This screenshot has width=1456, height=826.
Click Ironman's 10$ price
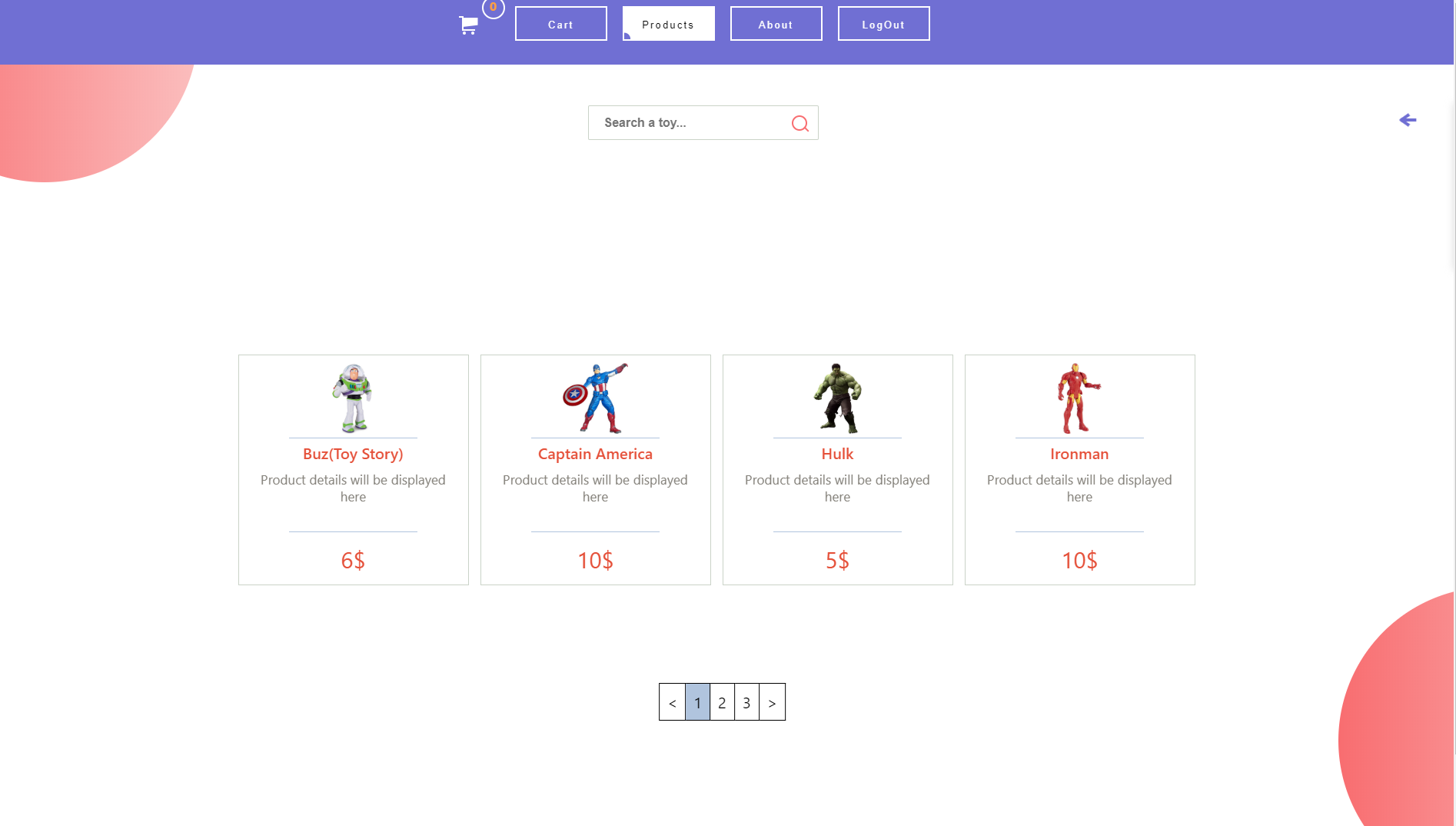coord(1079,561)
